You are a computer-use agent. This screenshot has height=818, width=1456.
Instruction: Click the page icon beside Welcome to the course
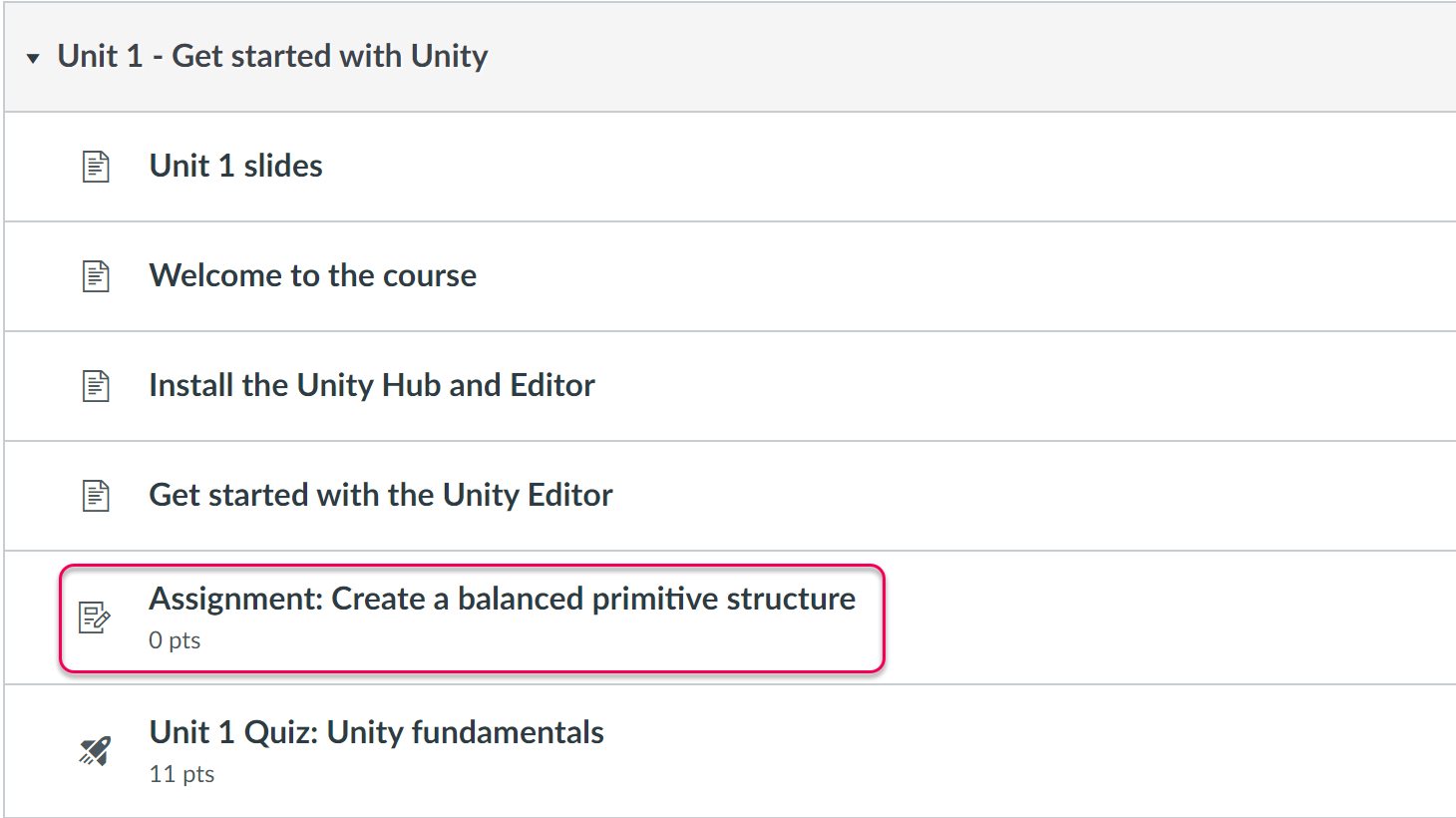tap(96, 276)
